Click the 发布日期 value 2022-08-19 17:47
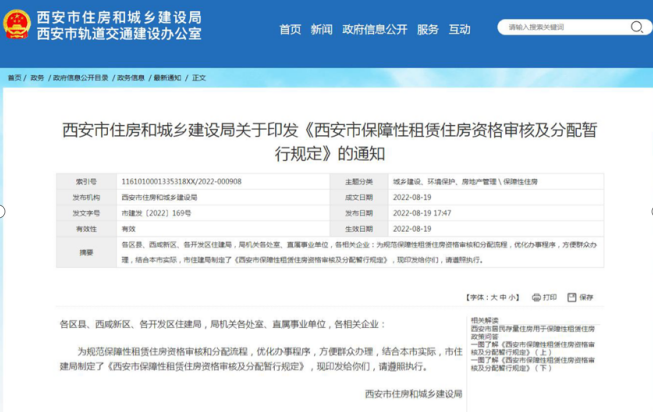 (422, 213)
